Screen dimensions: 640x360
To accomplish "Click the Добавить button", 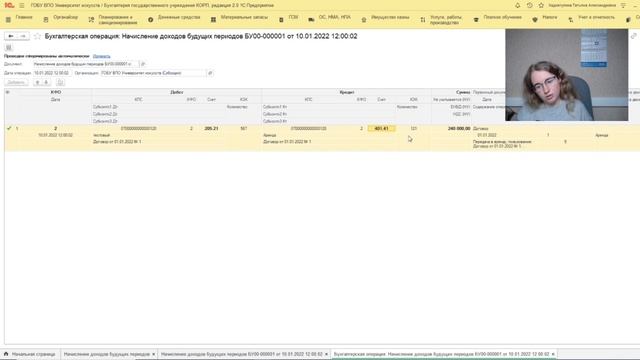I will click(16, 82).
